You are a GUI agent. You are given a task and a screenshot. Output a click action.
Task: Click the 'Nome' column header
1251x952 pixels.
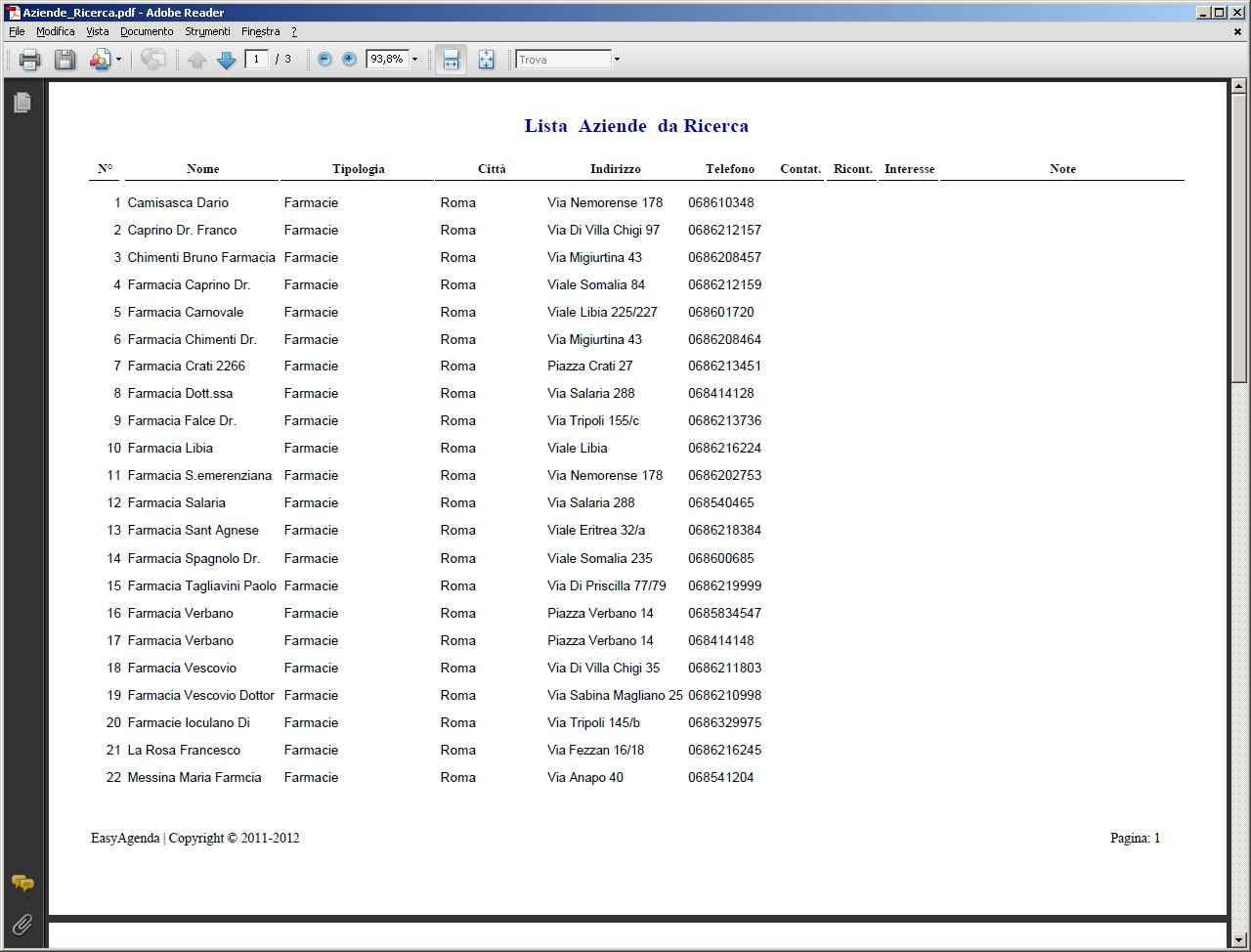pyautogui.click(x=203, y=169)
